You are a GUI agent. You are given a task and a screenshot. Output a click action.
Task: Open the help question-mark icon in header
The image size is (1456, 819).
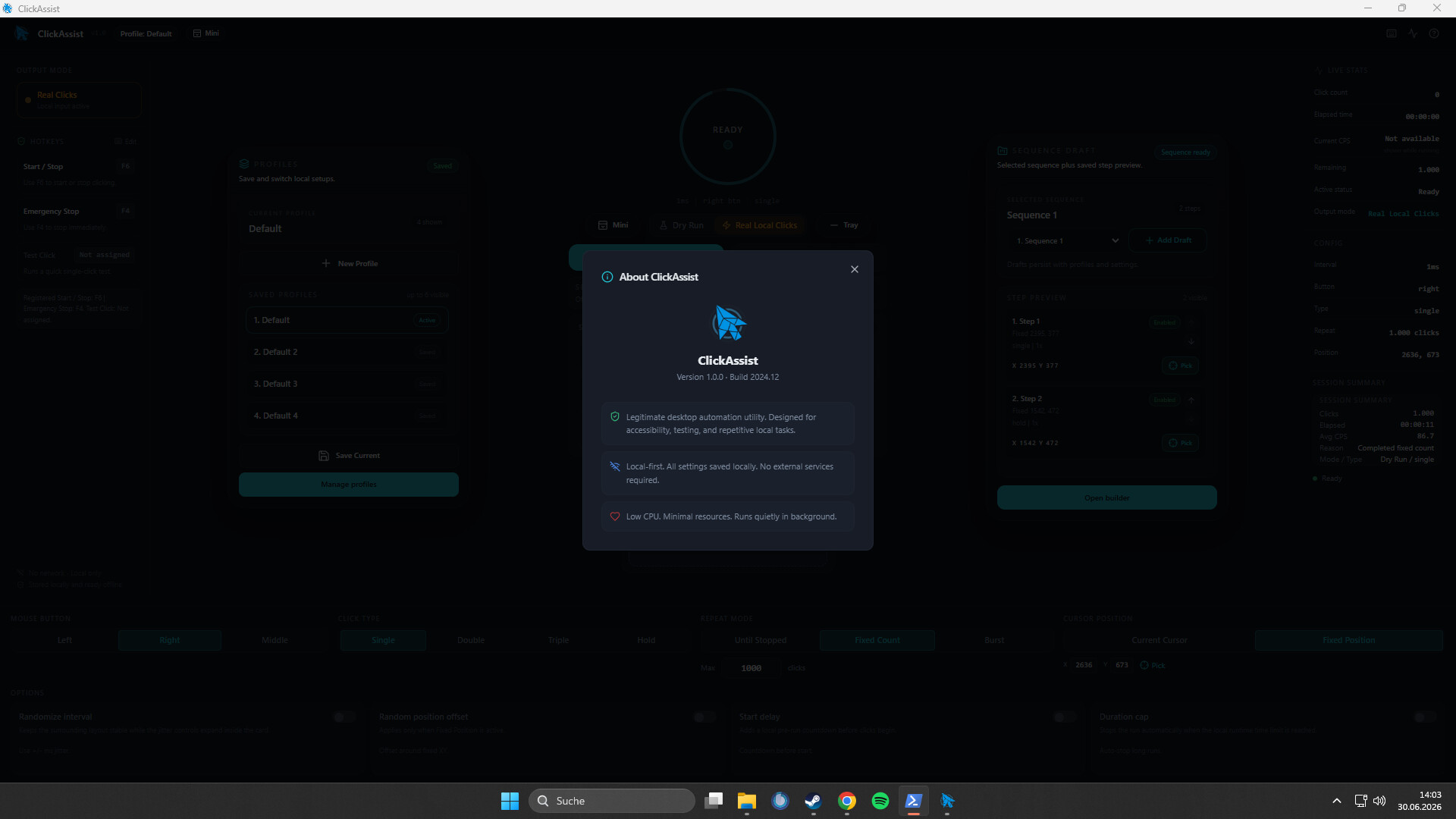(1434, 33)
